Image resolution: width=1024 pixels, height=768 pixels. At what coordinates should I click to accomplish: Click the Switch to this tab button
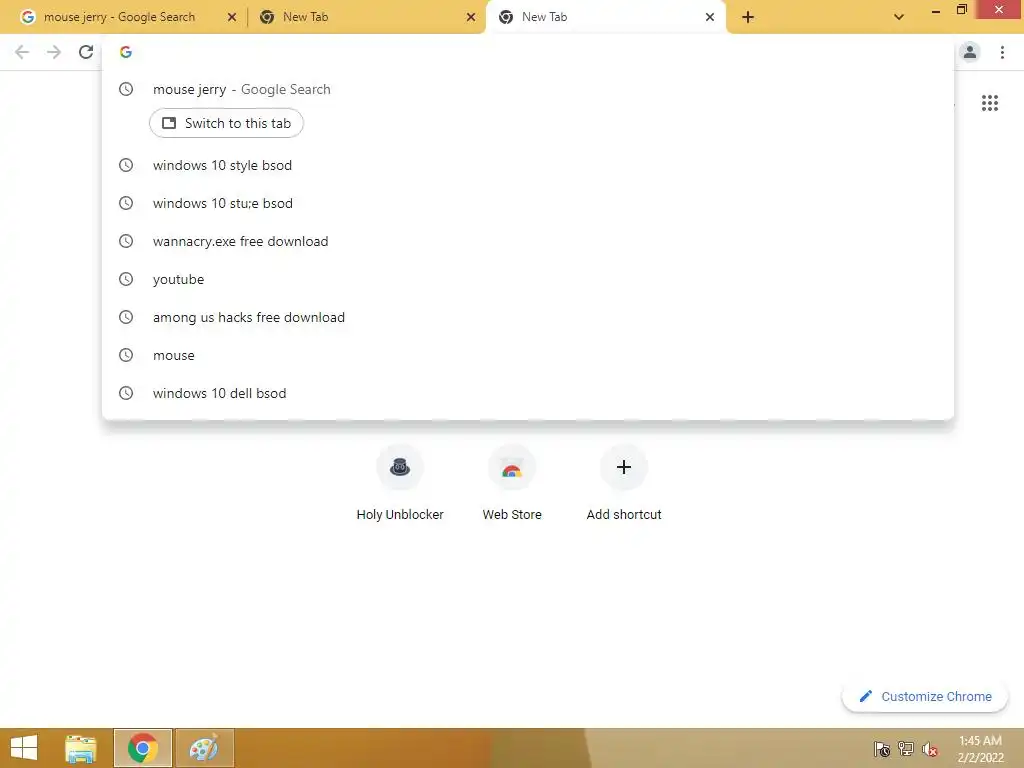pos(227,123)
